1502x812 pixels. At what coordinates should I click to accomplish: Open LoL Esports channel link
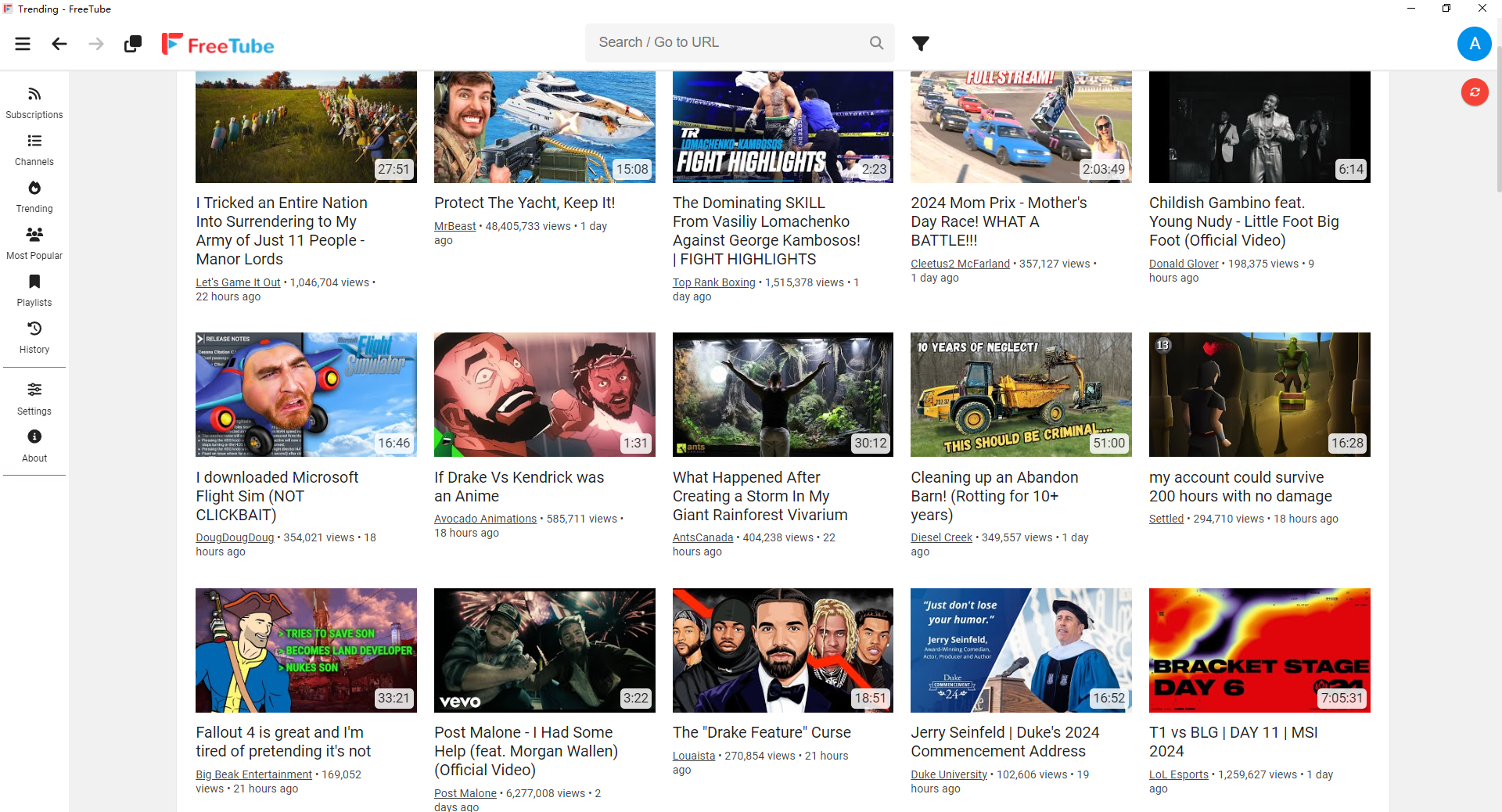pyautogui.click(x=1179, y=774)
